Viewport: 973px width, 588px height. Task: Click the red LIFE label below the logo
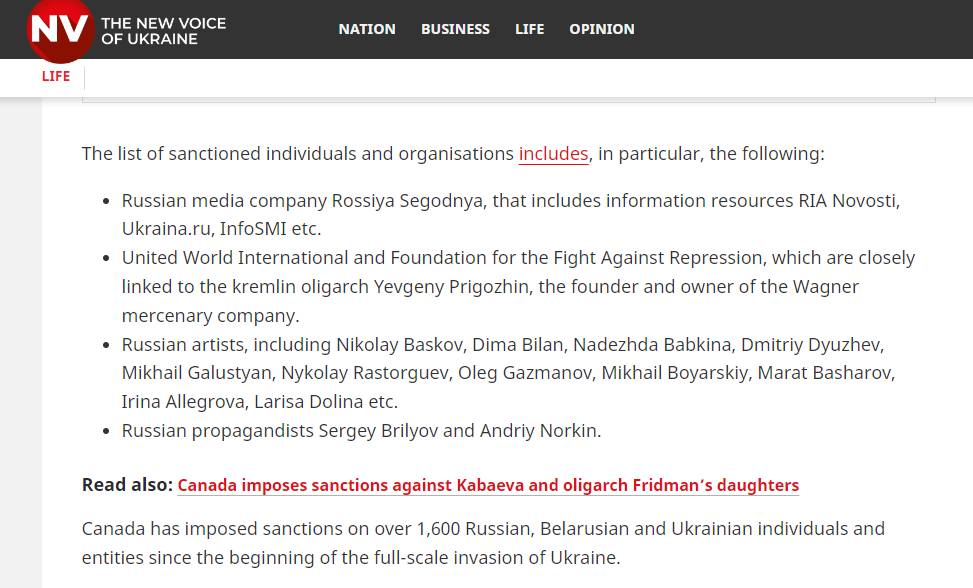56,77
